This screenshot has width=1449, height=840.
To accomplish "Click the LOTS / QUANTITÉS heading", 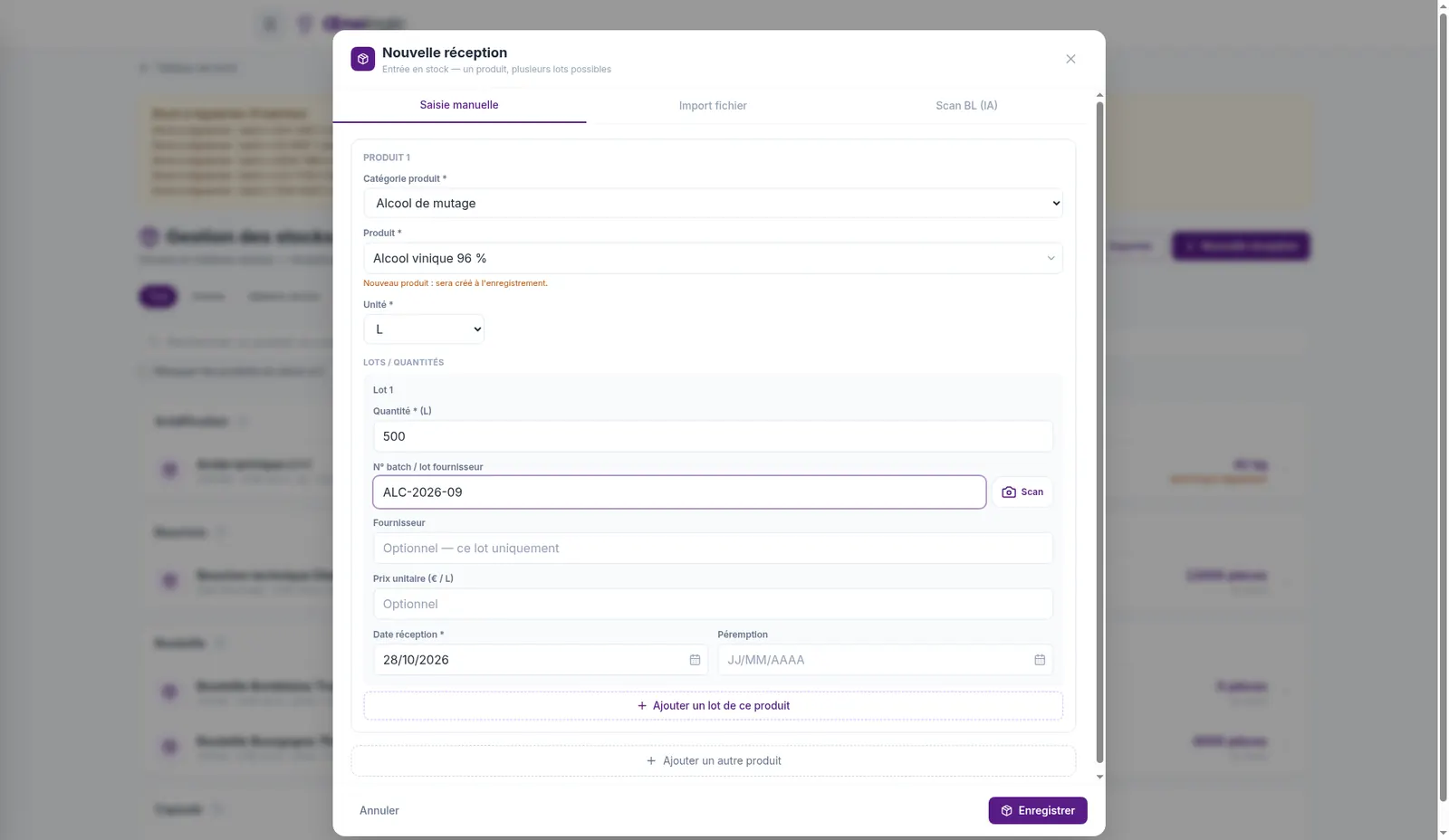I will click(x=404, y=362).
